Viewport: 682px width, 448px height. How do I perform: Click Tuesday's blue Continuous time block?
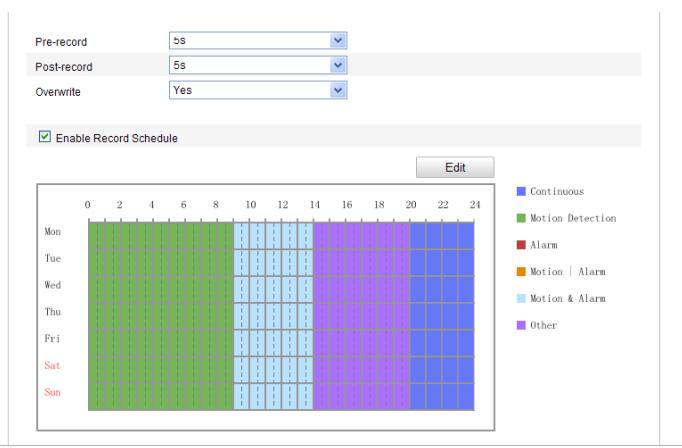click(442, 259)
